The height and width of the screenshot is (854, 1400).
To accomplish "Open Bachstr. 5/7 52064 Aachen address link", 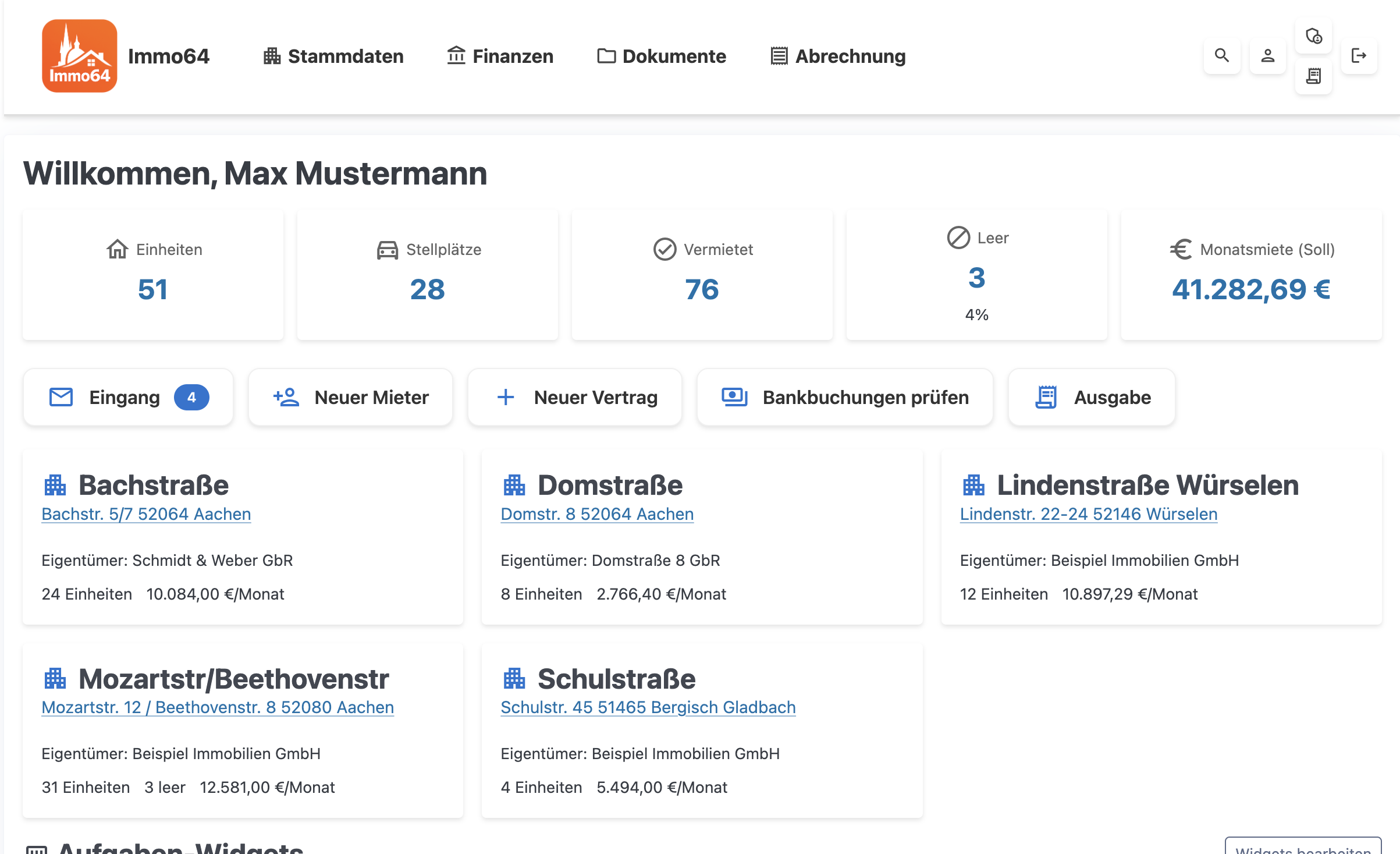I will click(x=145, y=514).
